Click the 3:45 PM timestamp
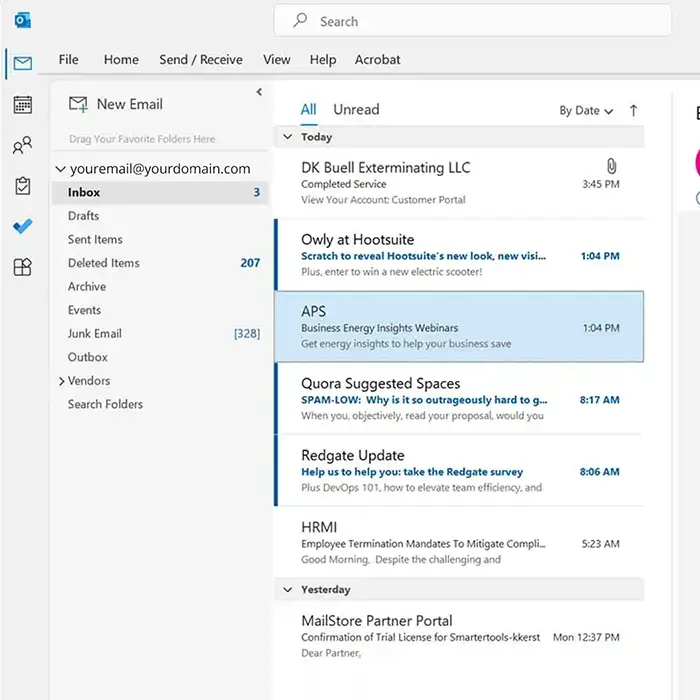The width and height of the screenshot is (700, 700). click(600, 184)
